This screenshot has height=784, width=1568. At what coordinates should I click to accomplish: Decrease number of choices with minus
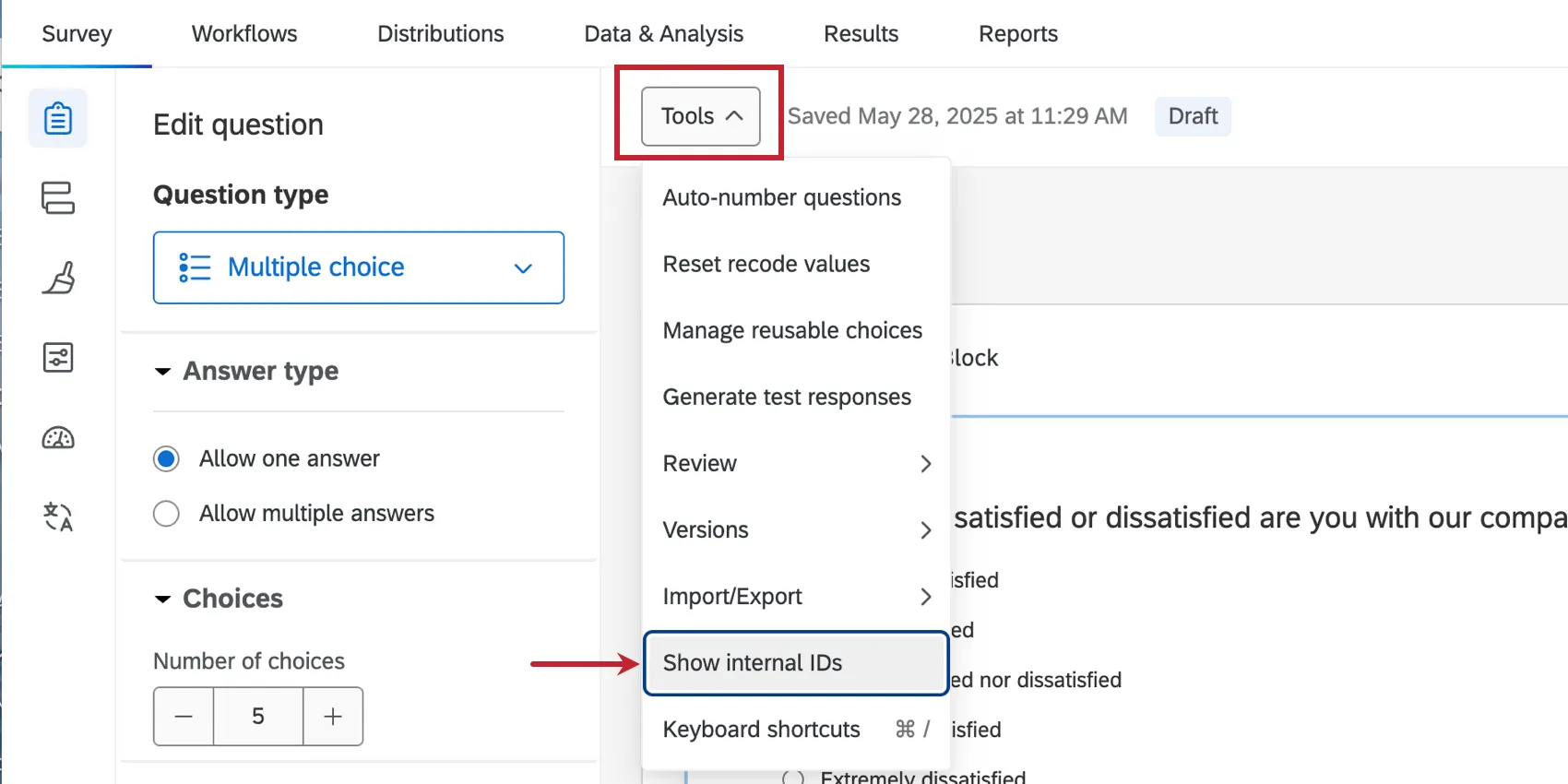(184, 716)
